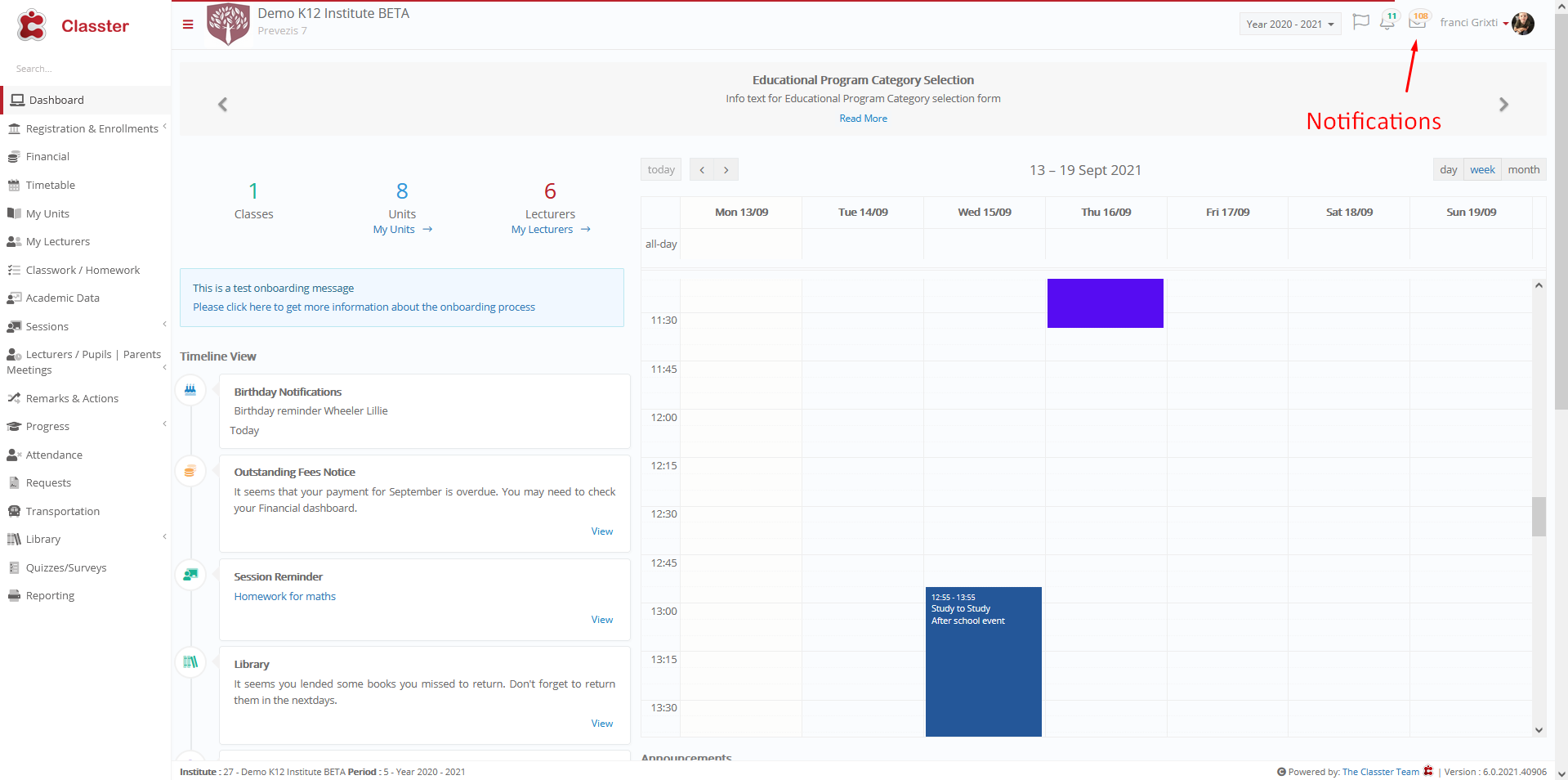Open the hamburger menu toggle
Viewport: 1568px width, 780px height.
click(x=188, y=25)
